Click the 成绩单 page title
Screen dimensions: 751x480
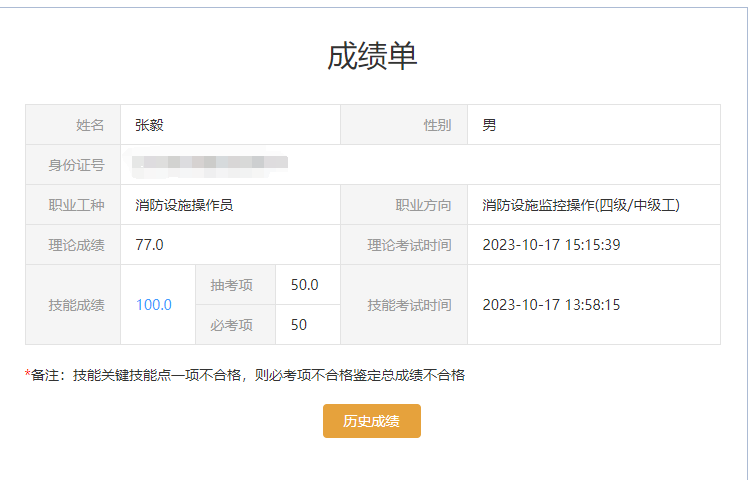(x=372, y=56)
